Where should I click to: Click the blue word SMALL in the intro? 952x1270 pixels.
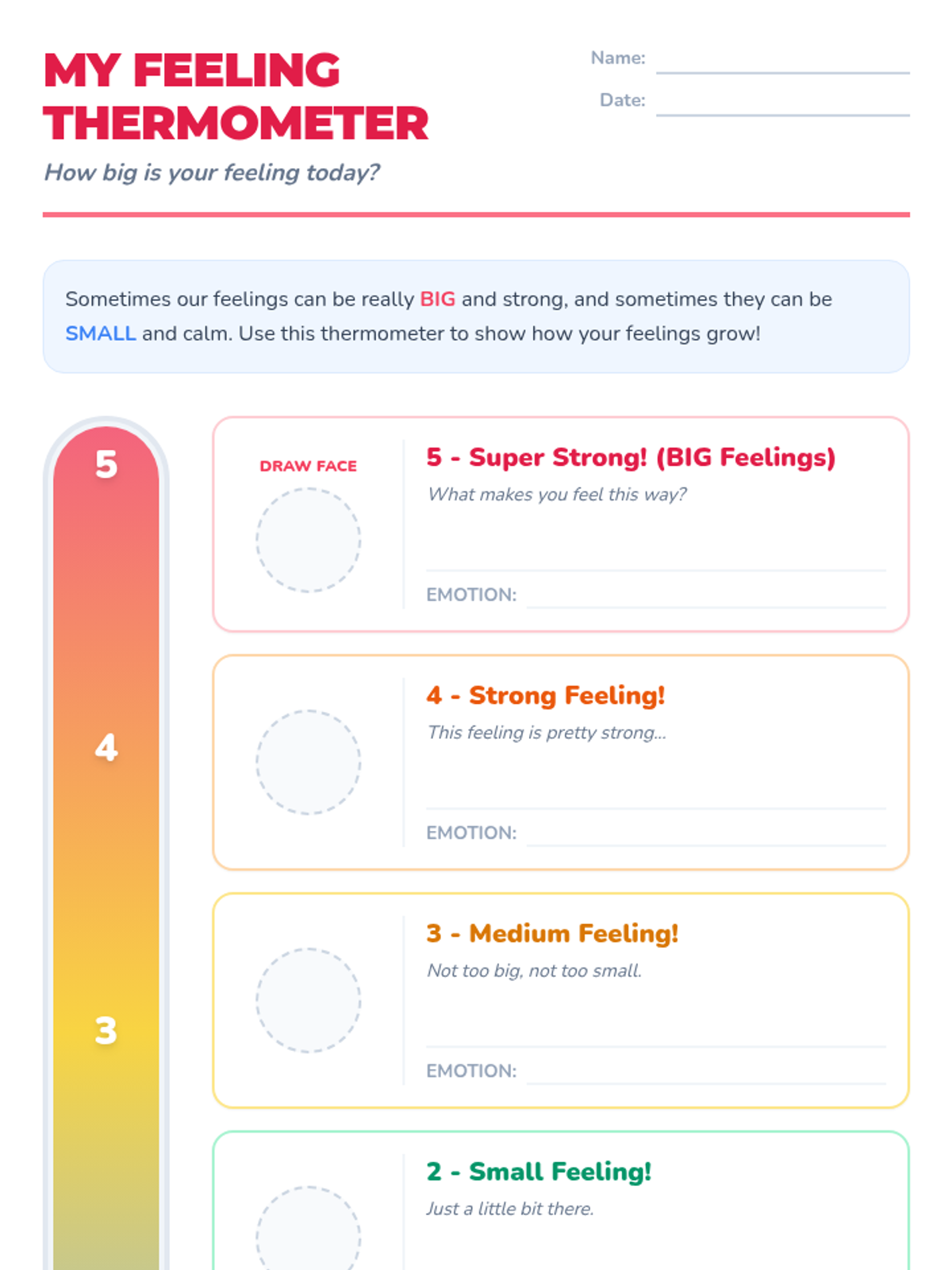tap(101, 333)
